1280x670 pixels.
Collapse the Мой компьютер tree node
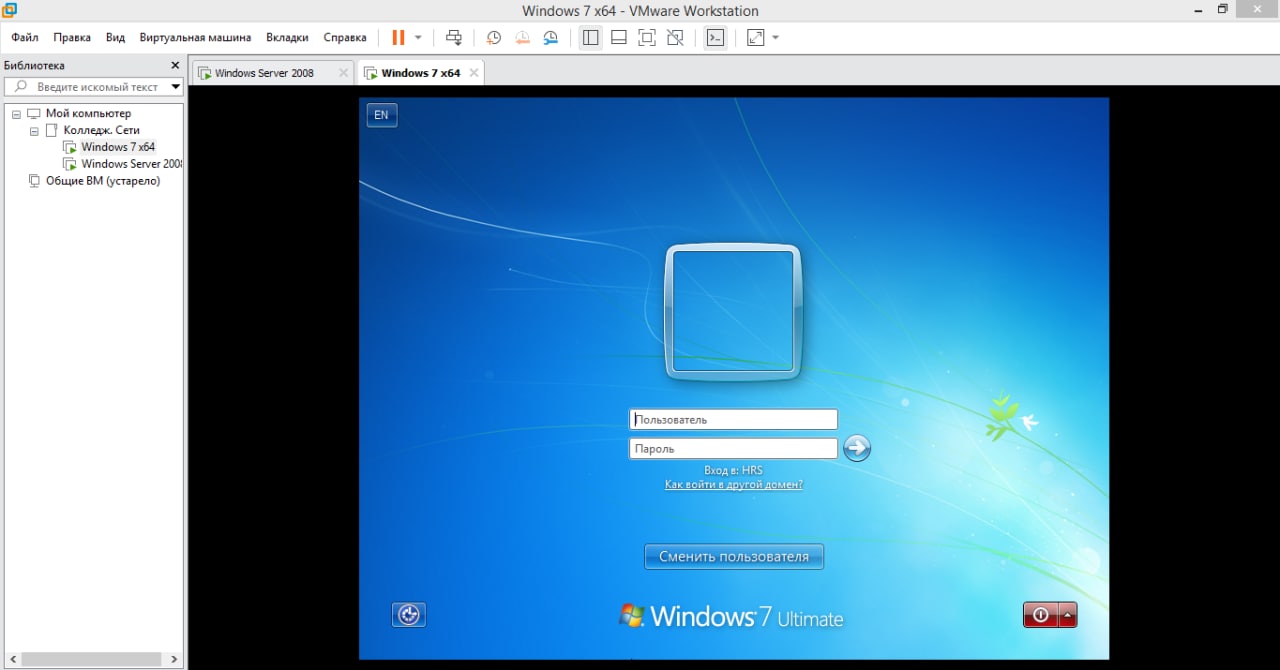click(17, 114)
